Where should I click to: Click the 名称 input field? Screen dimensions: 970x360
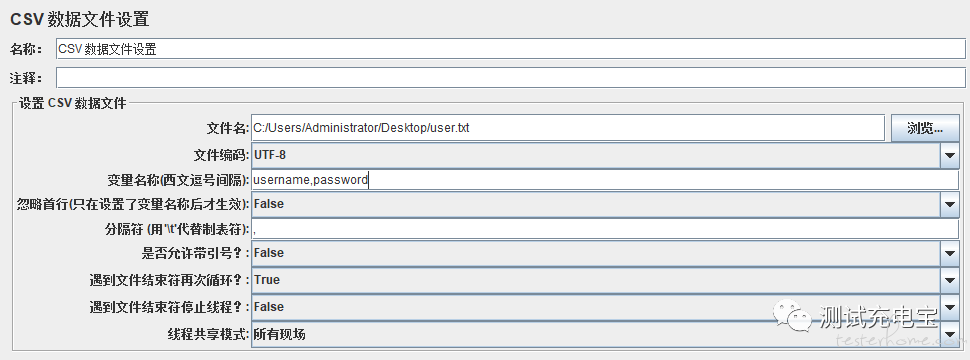pyautogui.click(x=510, y=49)
